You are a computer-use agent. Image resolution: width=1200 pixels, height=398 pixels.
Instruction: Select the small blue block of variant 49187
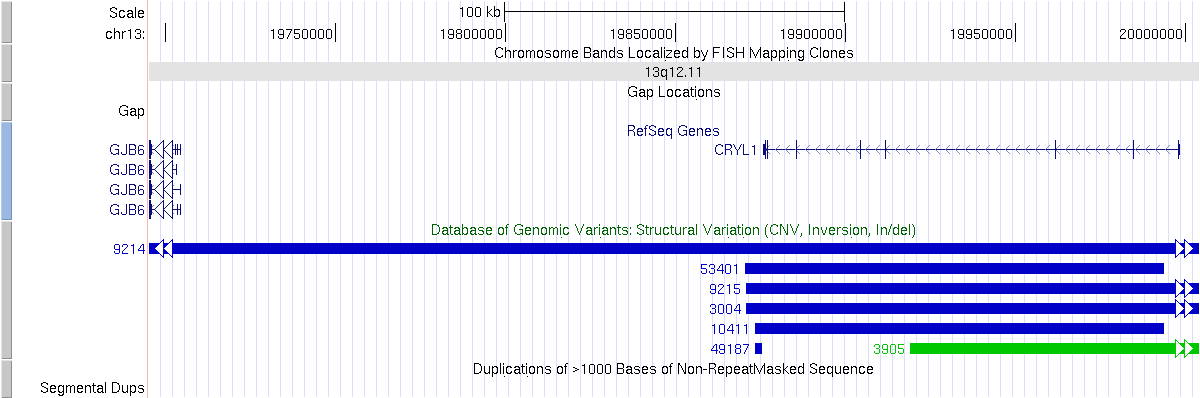pos(758,348)
